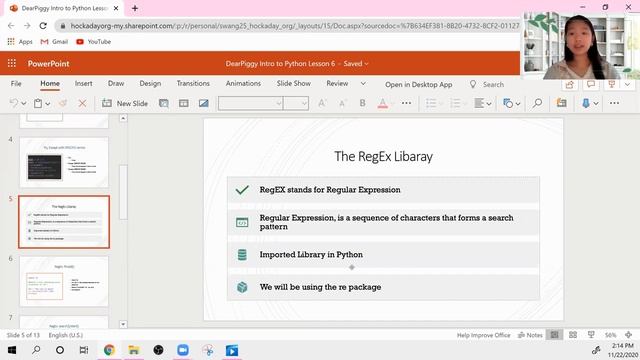Click the Fit to window icon
The width and height of the screenshot is (640, 360).
[x=629, y=335]
